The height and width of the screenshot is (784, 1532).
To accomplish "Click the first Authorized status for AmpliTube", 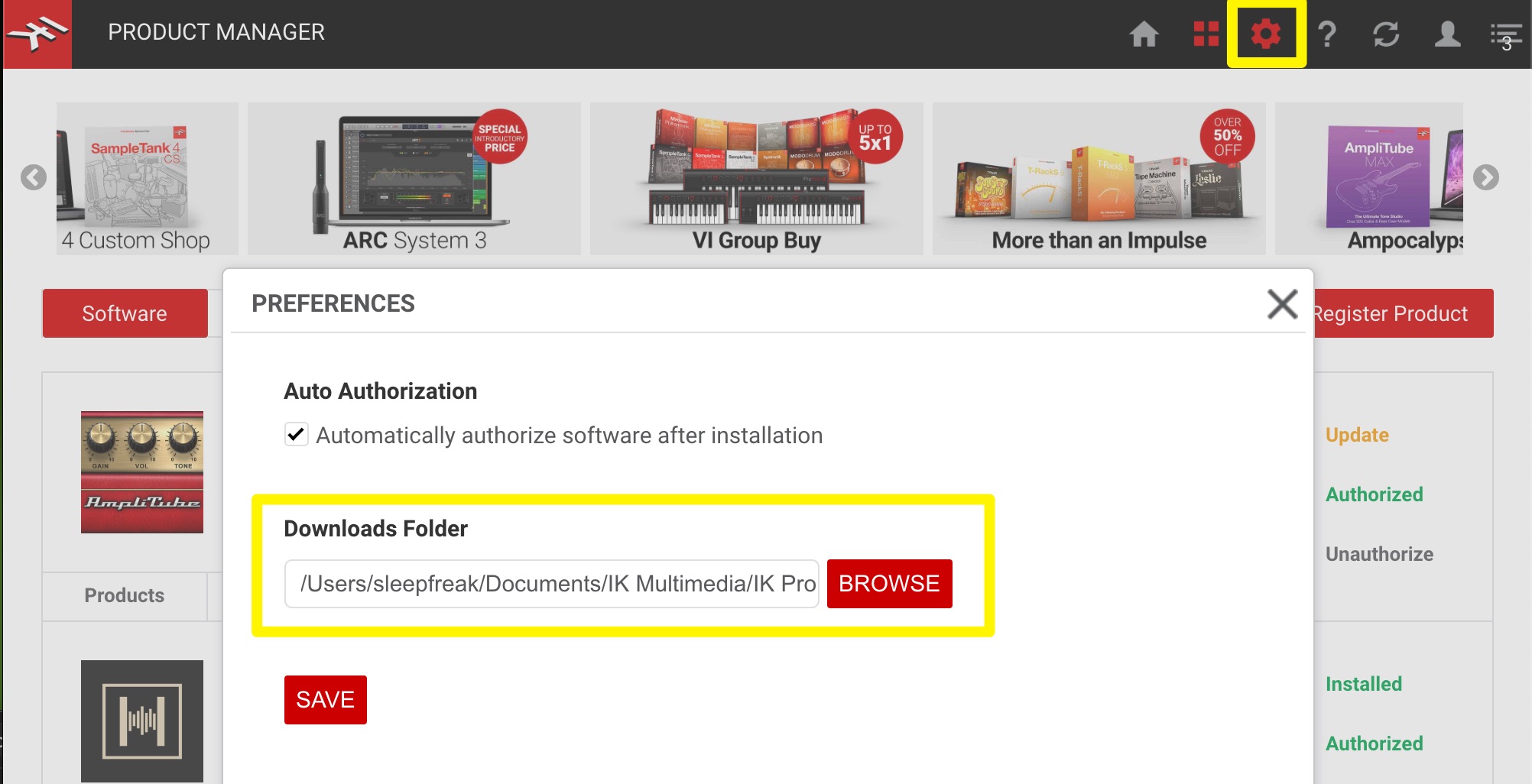I will (1374, 494).
